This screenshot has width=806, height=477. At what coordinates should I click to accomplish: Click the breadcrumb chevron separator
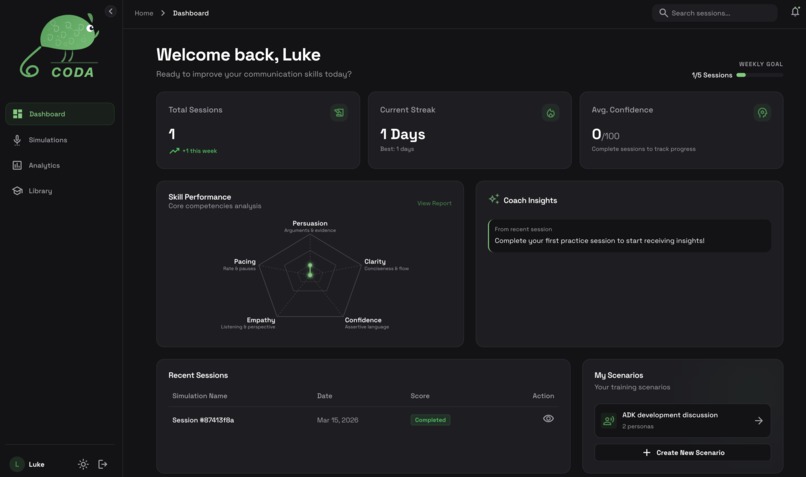163,13
